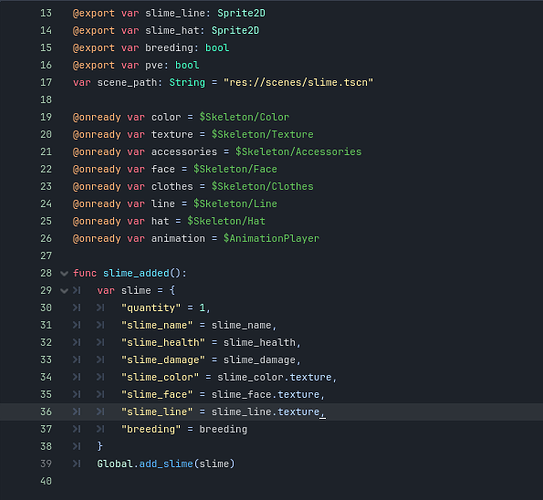Click the slime_added function name
The width and height of the screenshot is (543, 500).
click(136, 273)
